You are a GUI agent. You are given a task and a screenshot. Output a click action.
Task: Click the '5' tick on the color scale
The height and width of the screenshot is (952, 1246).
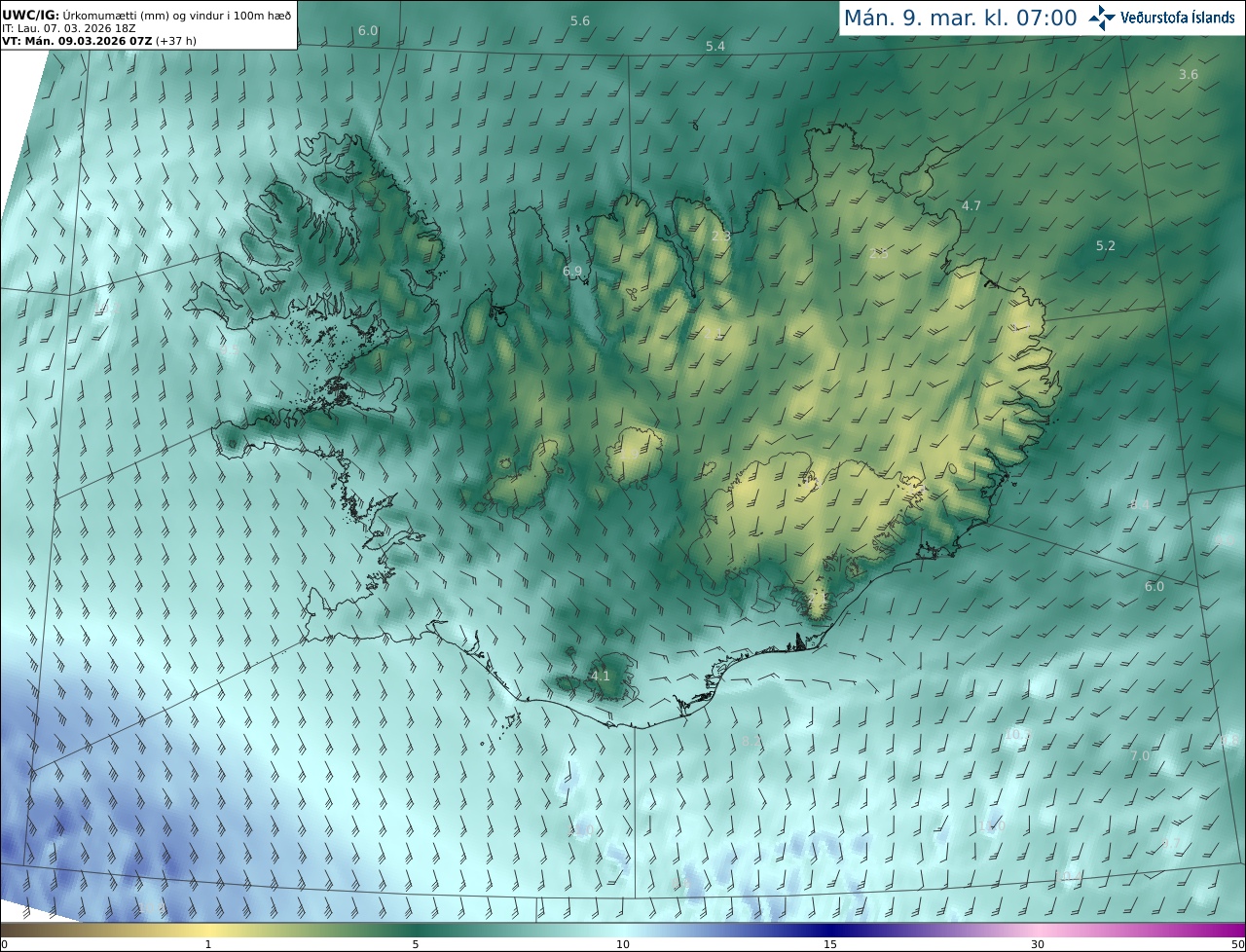tap(416, 944)
